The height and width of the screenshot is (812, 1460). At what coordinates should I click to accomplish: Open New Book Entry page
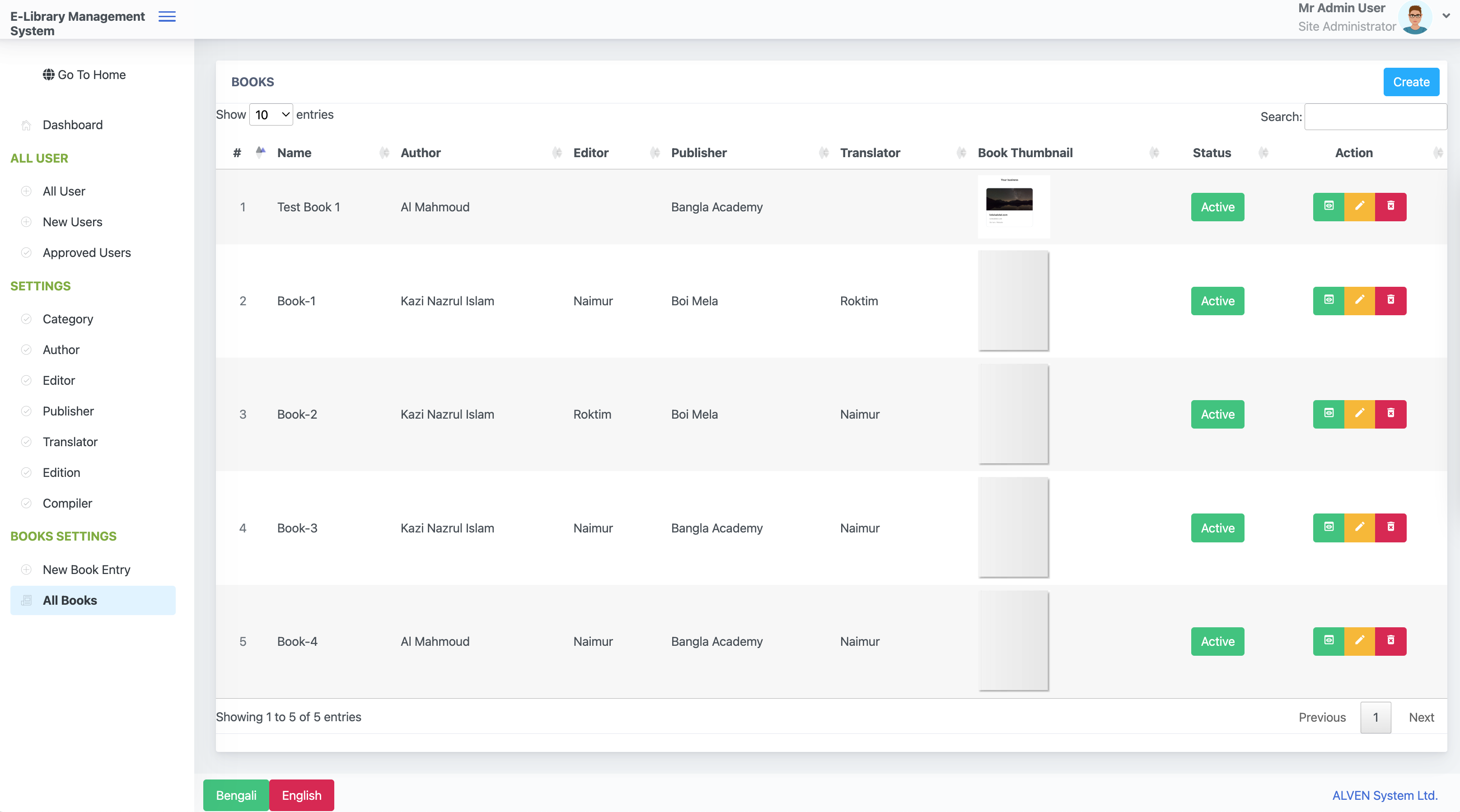(87, 569)
